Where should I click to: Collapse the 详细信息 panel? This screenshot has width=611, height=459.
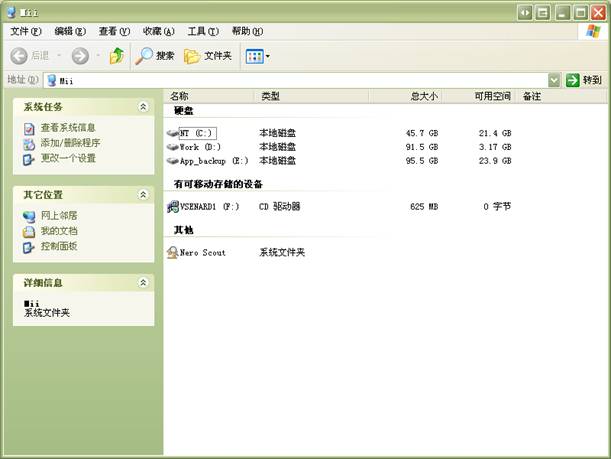pos(143,283)
